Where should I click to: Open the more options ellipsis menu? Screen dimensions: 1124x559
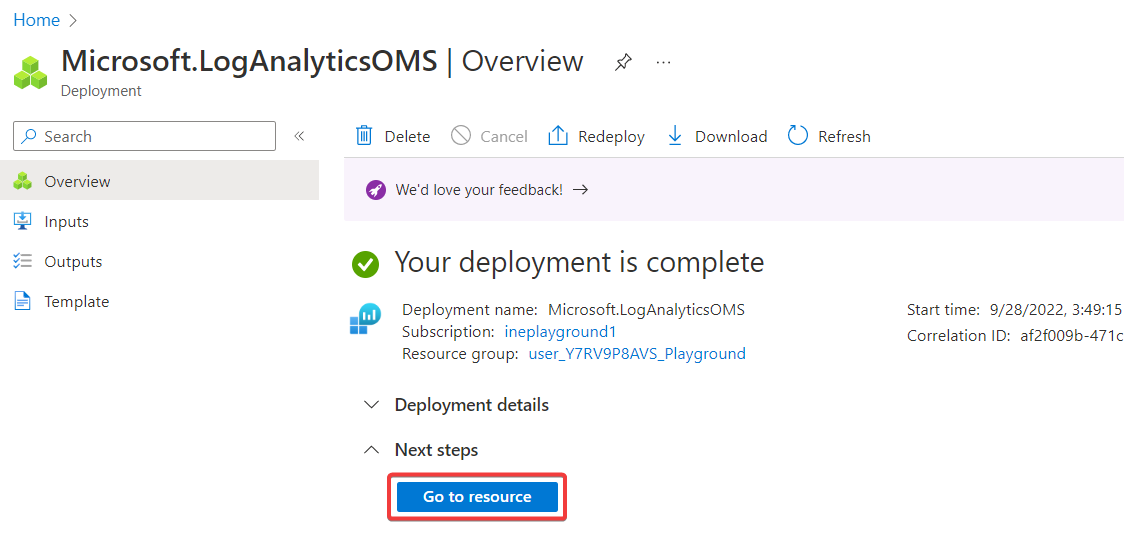point(663,62)
